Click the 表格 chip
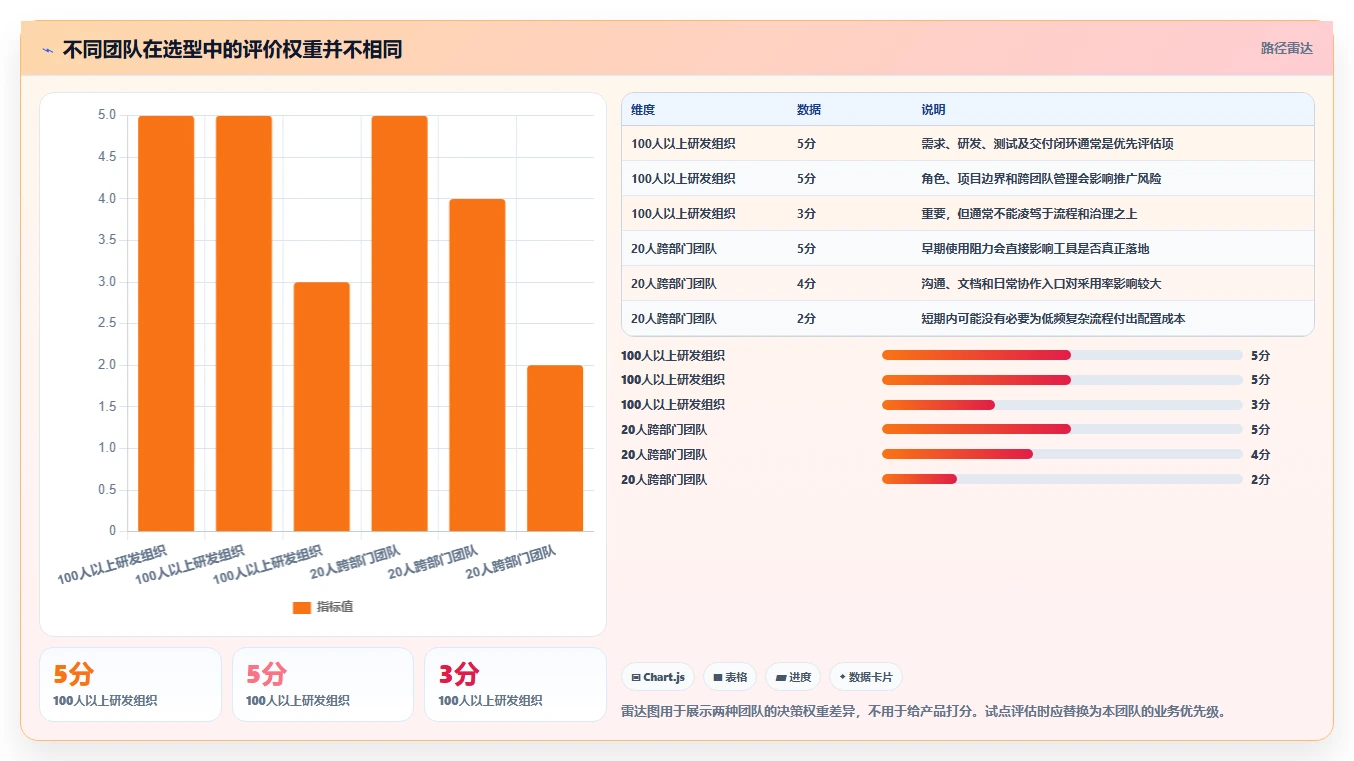 pyautogui.click(x=730, y=677)
